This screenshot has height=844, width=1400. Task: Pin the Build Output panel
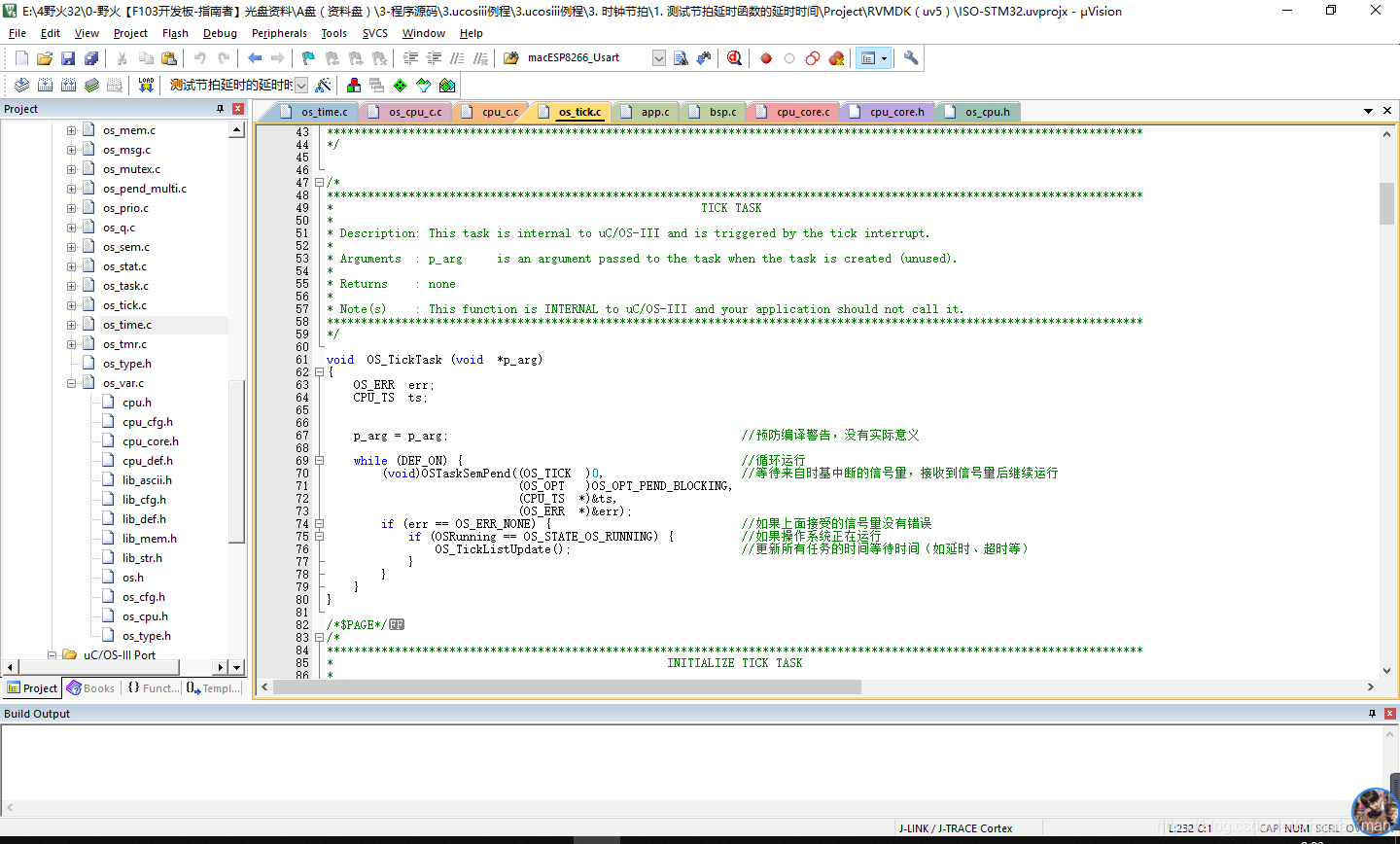click(1372, 714)
